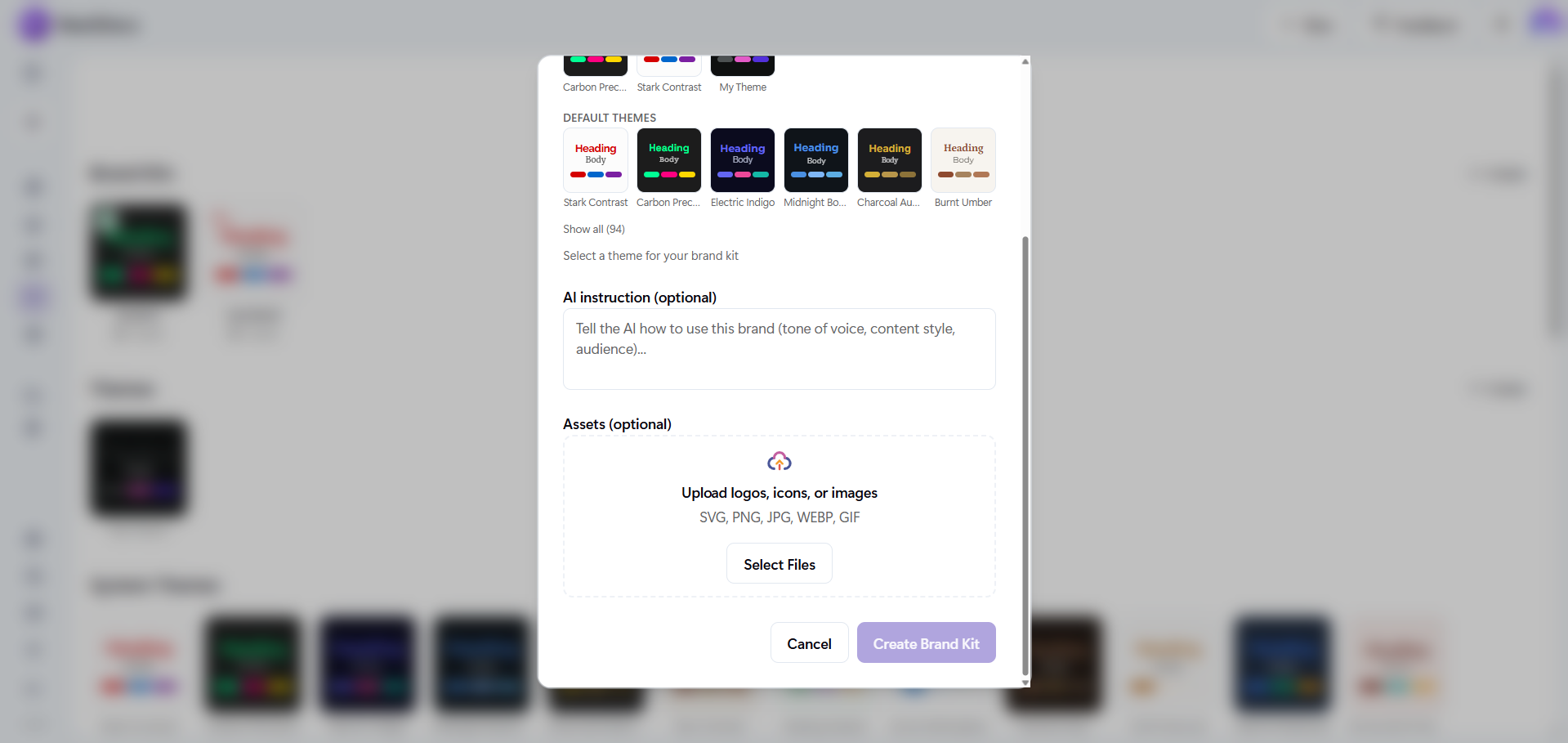Pick the Electric Indigo theme

tap(742, 160)
